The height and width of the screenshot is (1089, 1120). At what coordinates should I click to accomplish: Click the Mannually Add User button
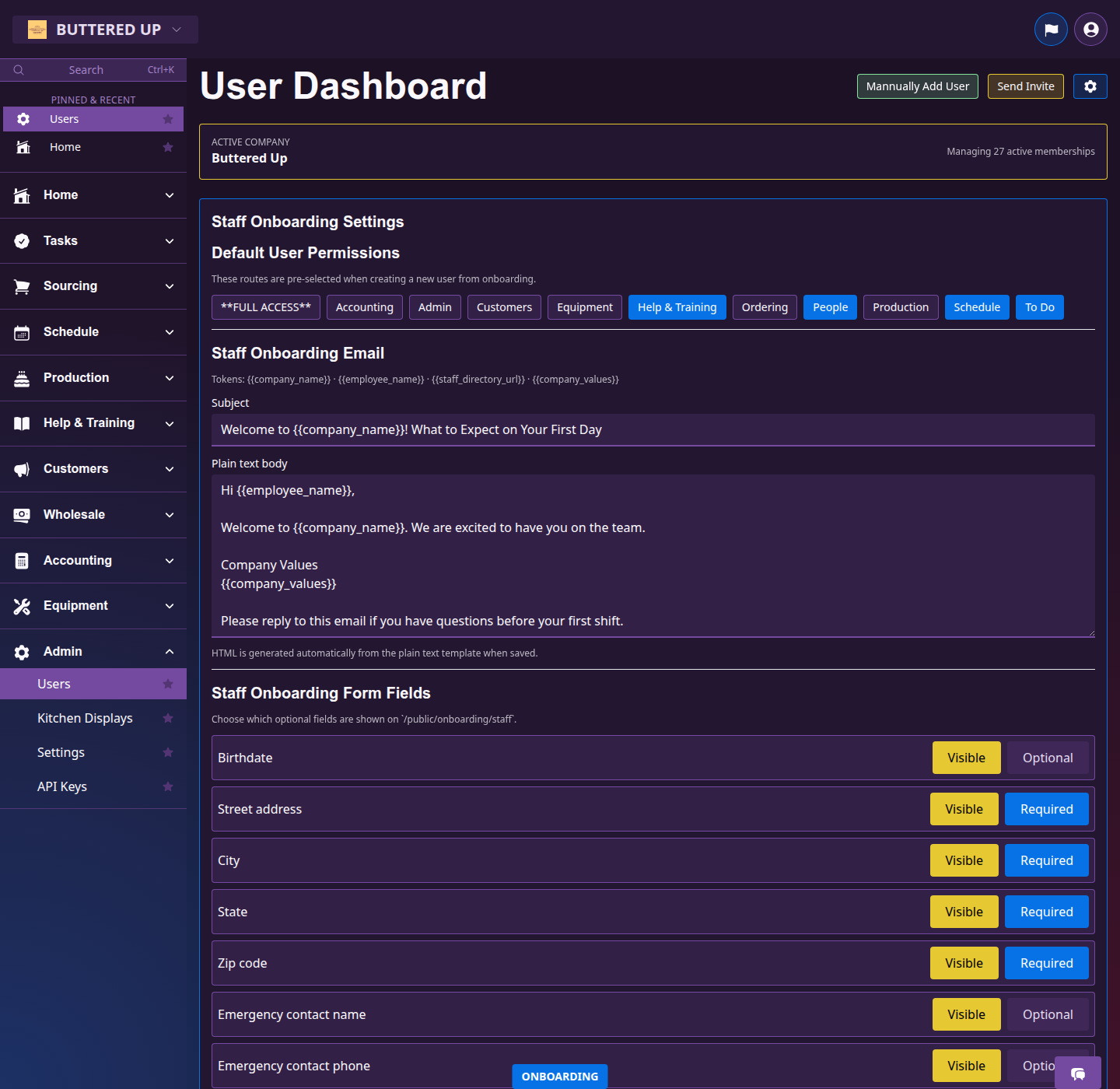pyautogui.click(x=917, y=86)
